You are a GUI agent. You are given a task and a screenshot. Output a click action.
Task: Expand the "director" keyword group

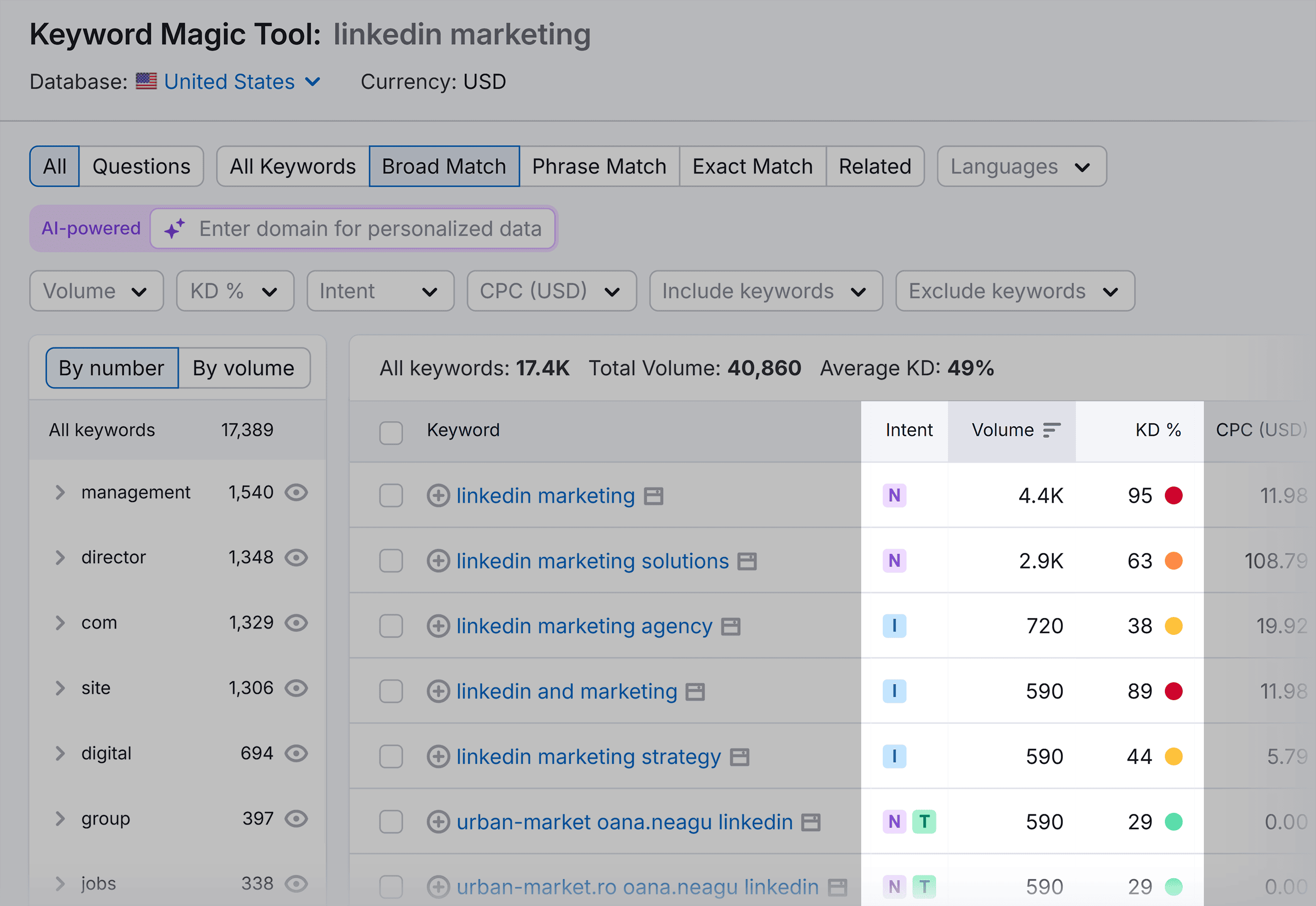(x=60, y=557)
